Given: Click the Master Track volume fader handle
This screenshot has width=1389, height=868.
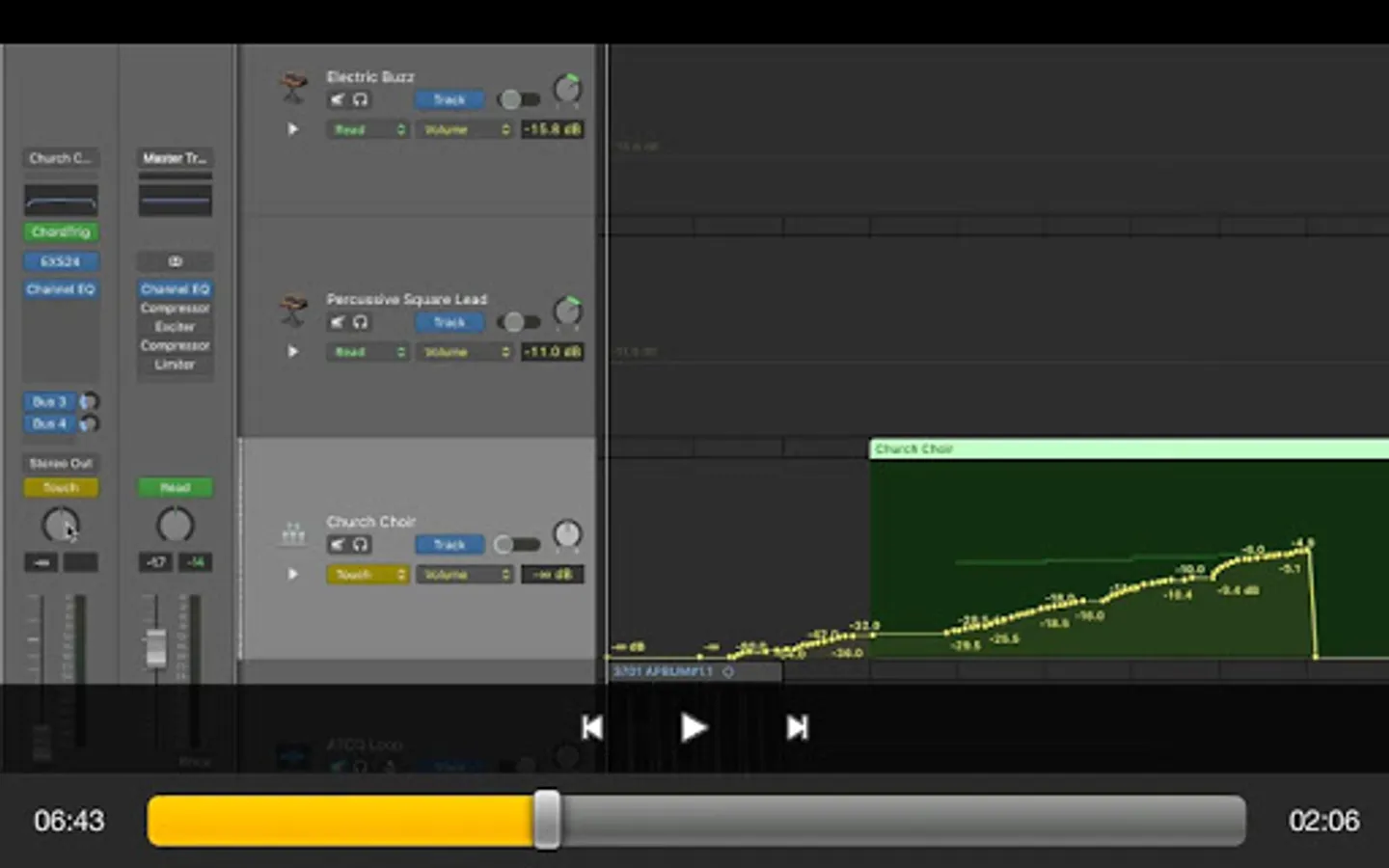Looking at the screenshot, I should click(x=156, y=648).
